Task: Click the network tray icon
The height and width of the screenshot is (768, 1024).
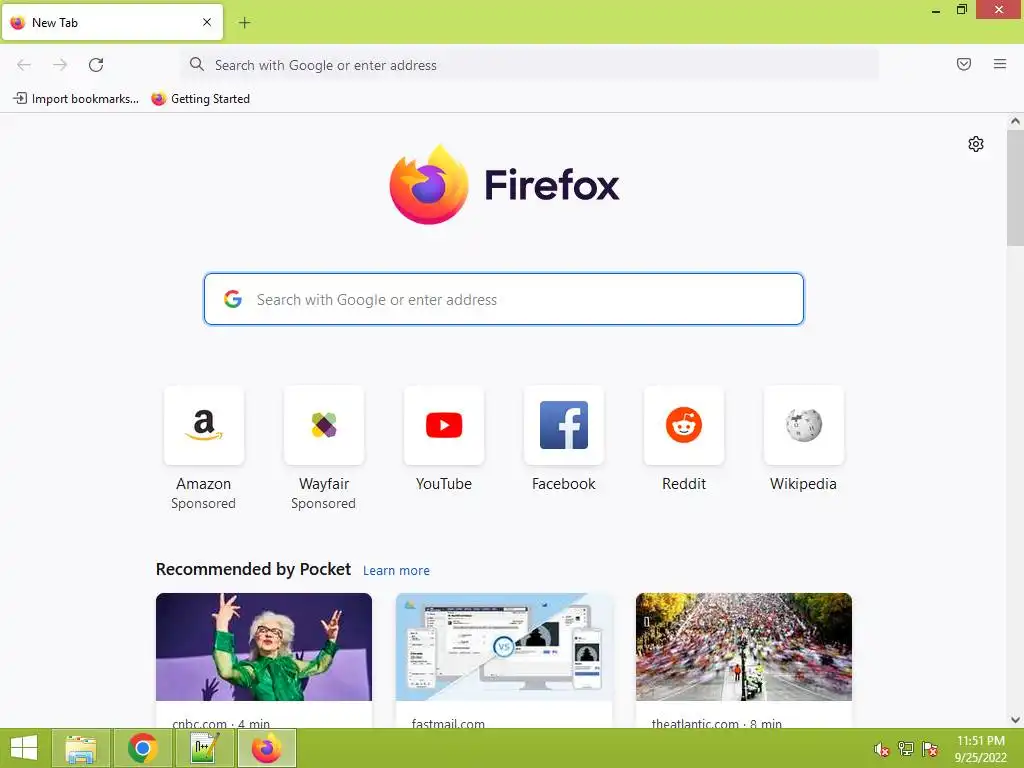Action: click(x=906, y=749)
